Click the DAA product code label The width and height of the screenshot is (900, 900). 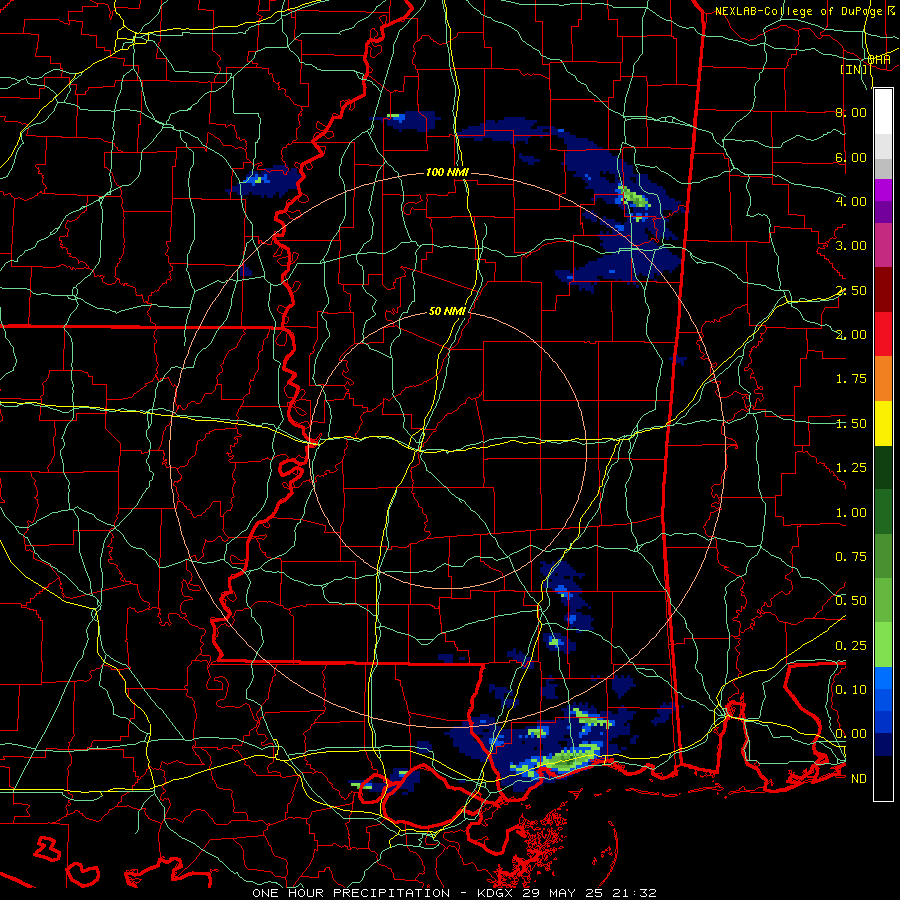pyautogui.click(x=879, y=59)
